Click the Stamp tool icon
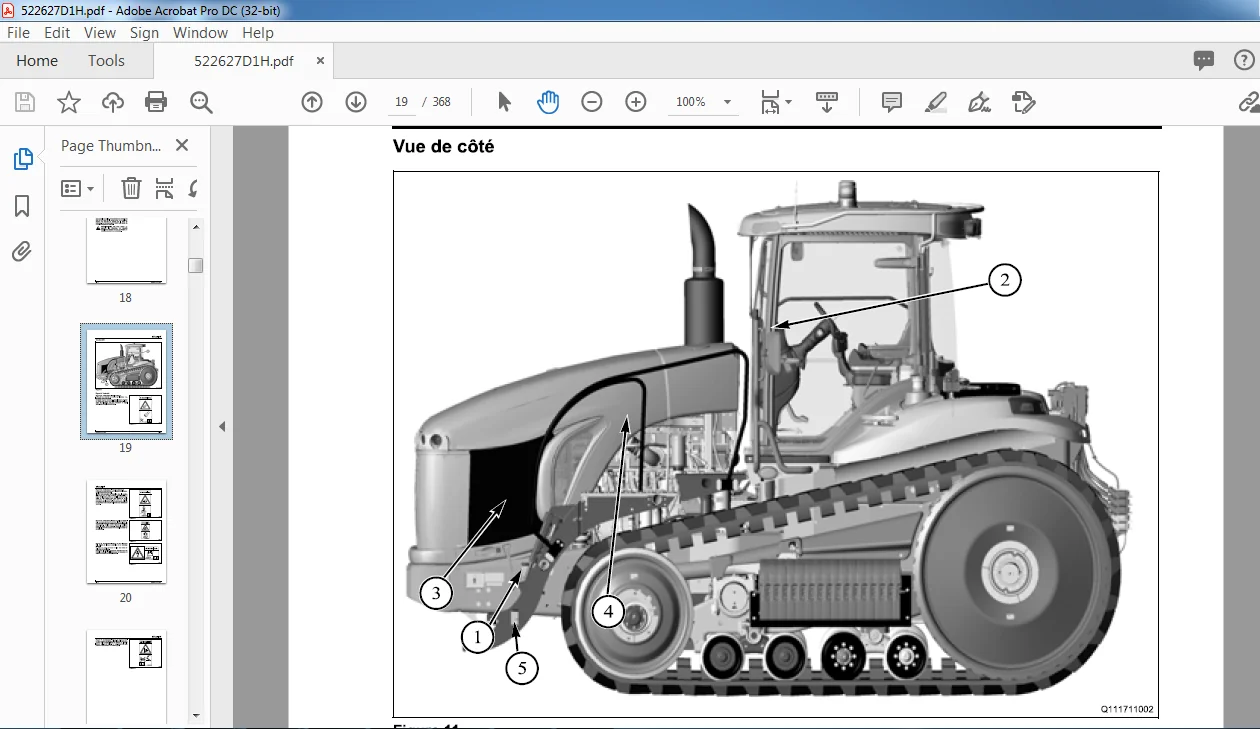Image resolution: width=1260 pixels, height=729 pixels. pyautogui.click(x=1023, y=102)
